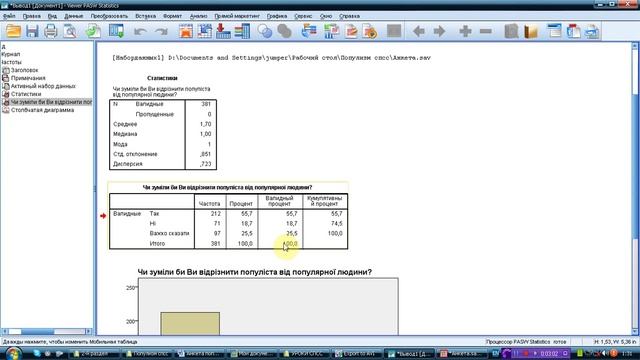Click the blue overlapping circles icon
The image size is (640, 360).
point(265,31)
